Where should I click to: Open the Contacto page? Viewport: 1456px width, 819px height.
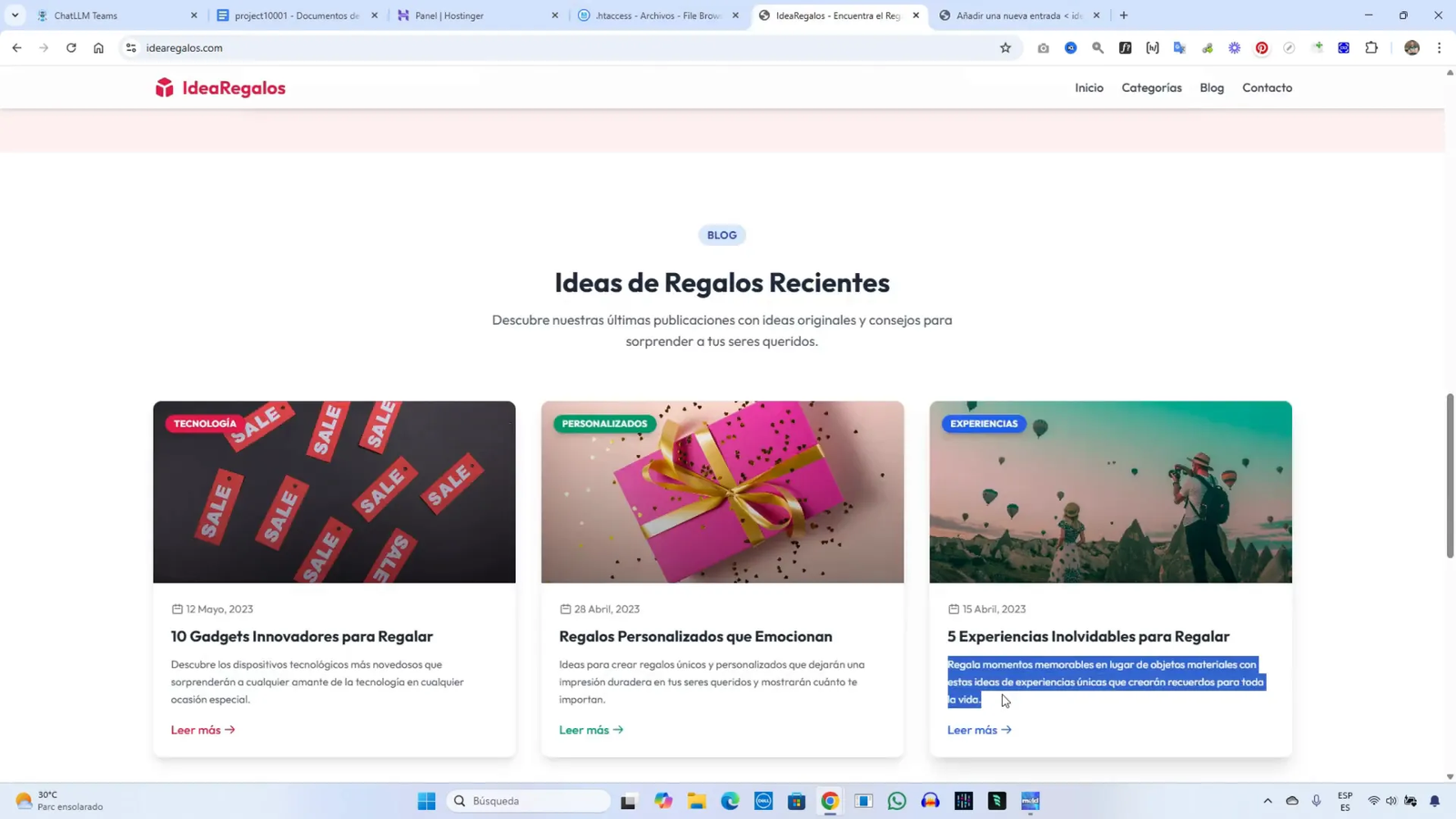1267,86
